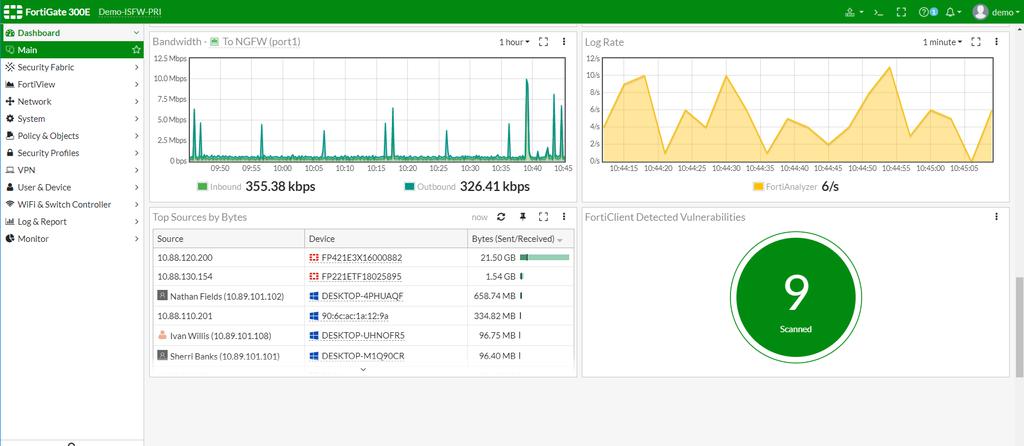Expand the User & Device chevron
The image size is (1024, 446).
tap(136, 187)
